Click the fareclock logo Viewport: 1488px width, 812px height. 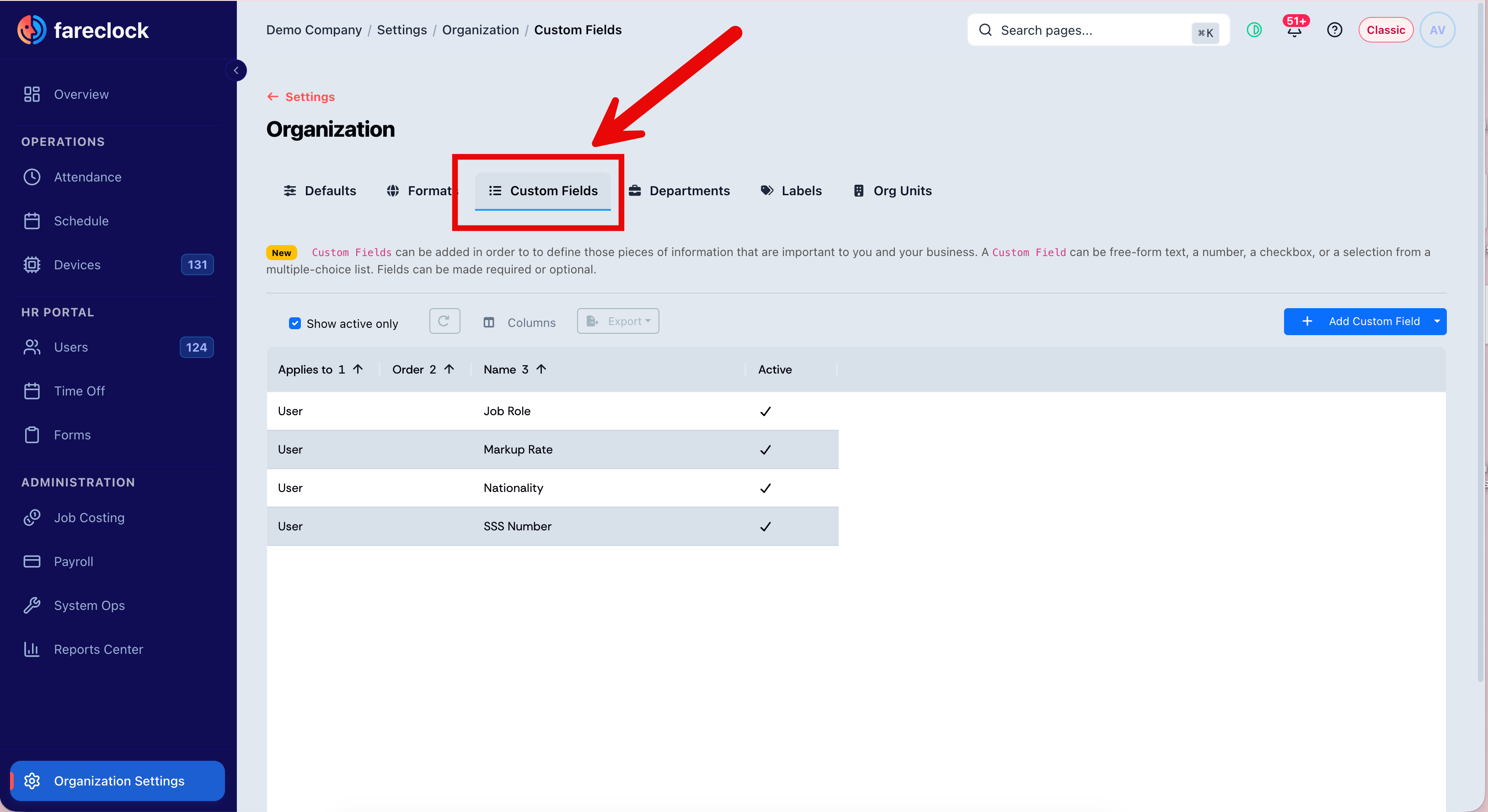point(83,30)
